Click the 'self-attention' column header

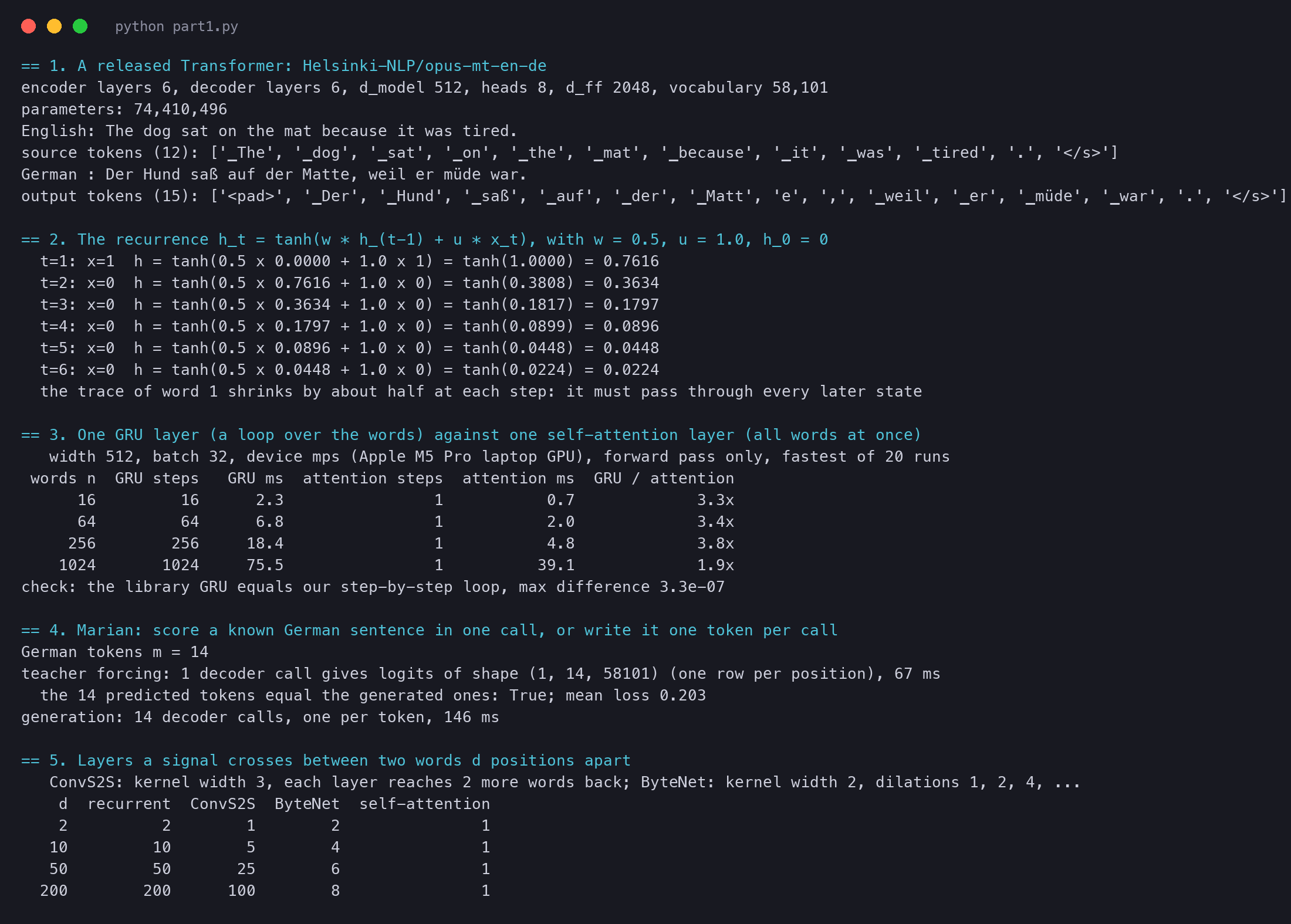tap(425, 804)
